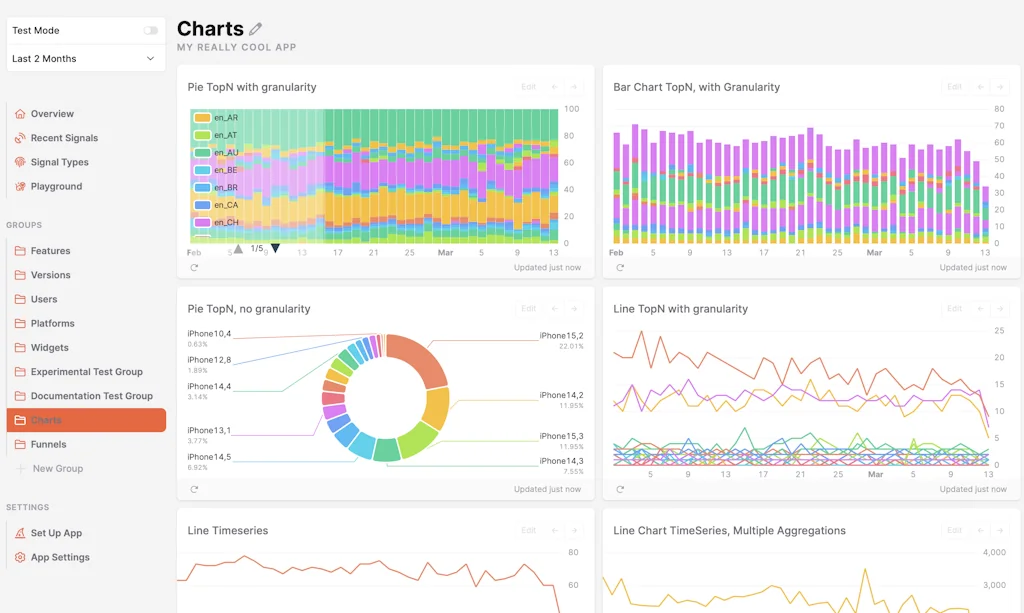Go to previous legend page with up arrow
This screenshot has width=1024, height=613.
coord(238,249)
